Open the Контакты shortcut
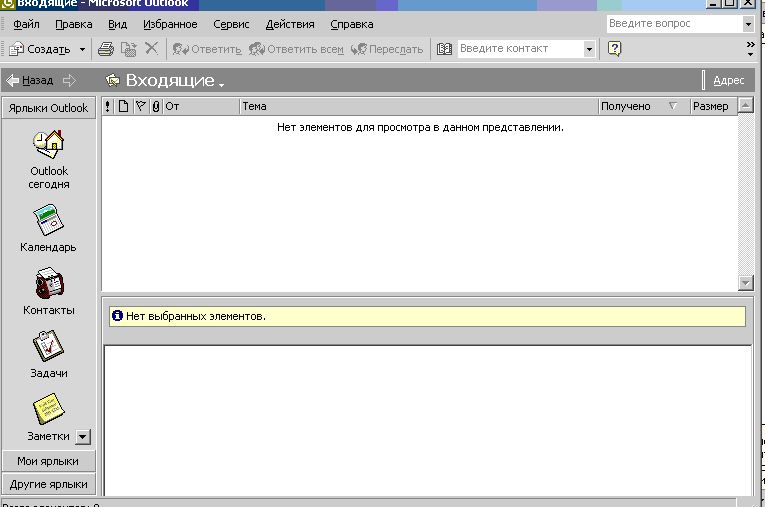The width and height of the screenshot is (765, 507). click(49, 291)
